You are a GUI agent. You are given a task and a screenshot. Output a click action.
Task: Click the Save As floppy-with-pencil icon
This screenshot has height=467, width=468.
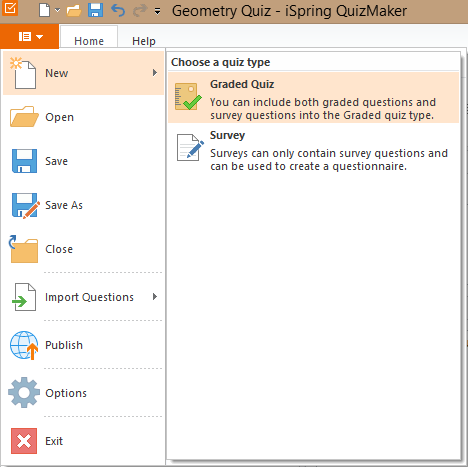pos(25,205)
